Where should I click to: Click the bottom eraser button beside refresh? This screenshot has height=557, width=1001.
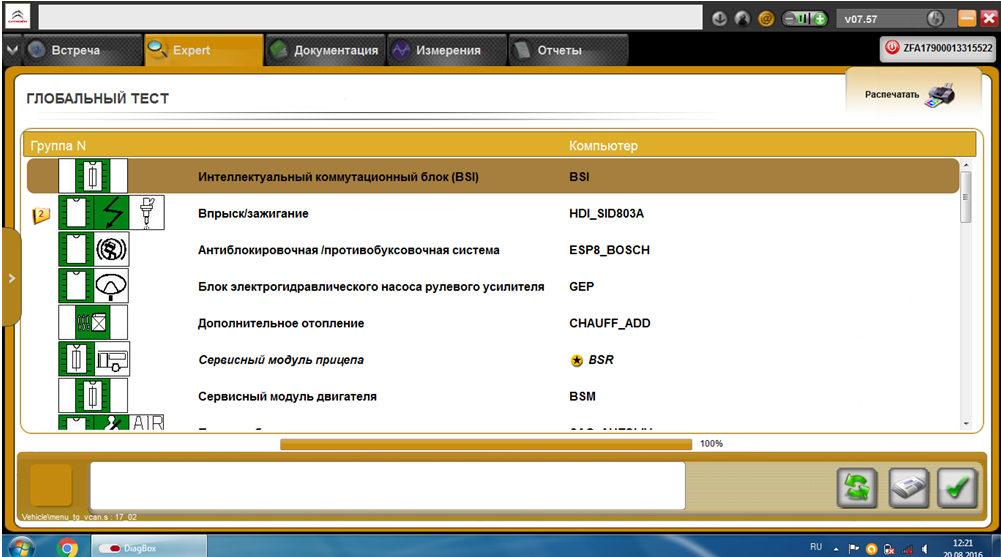click(x=908, y=488)
